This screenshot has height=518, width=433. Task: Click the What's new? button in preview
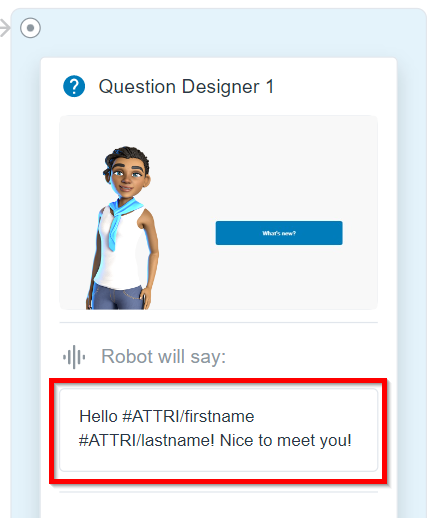point(279,233)
